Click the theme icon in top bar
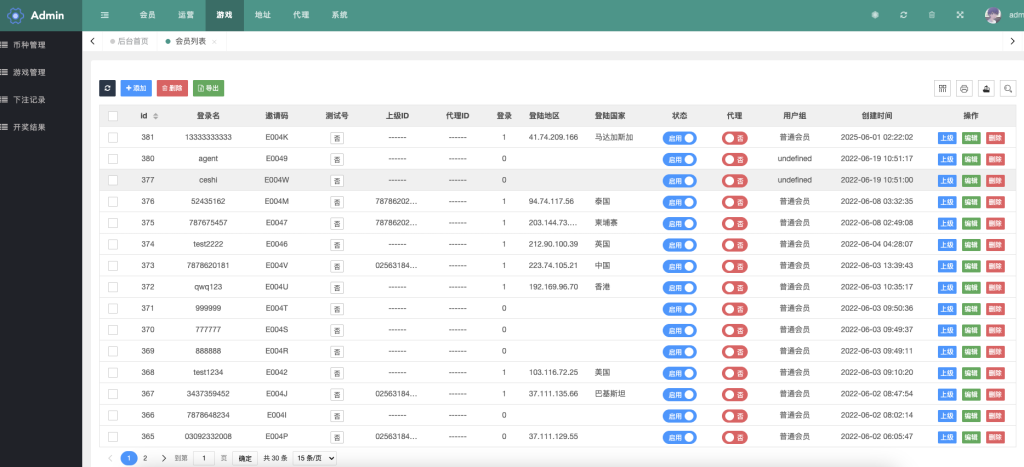The height and width of the screenshot is (467, 1024). click(875, 15)
